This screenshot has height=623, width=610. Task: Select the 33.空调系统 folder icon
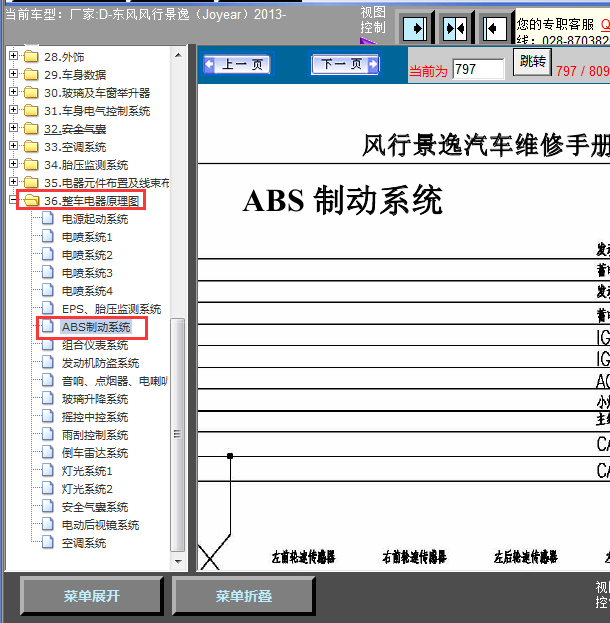click(31, 147)
